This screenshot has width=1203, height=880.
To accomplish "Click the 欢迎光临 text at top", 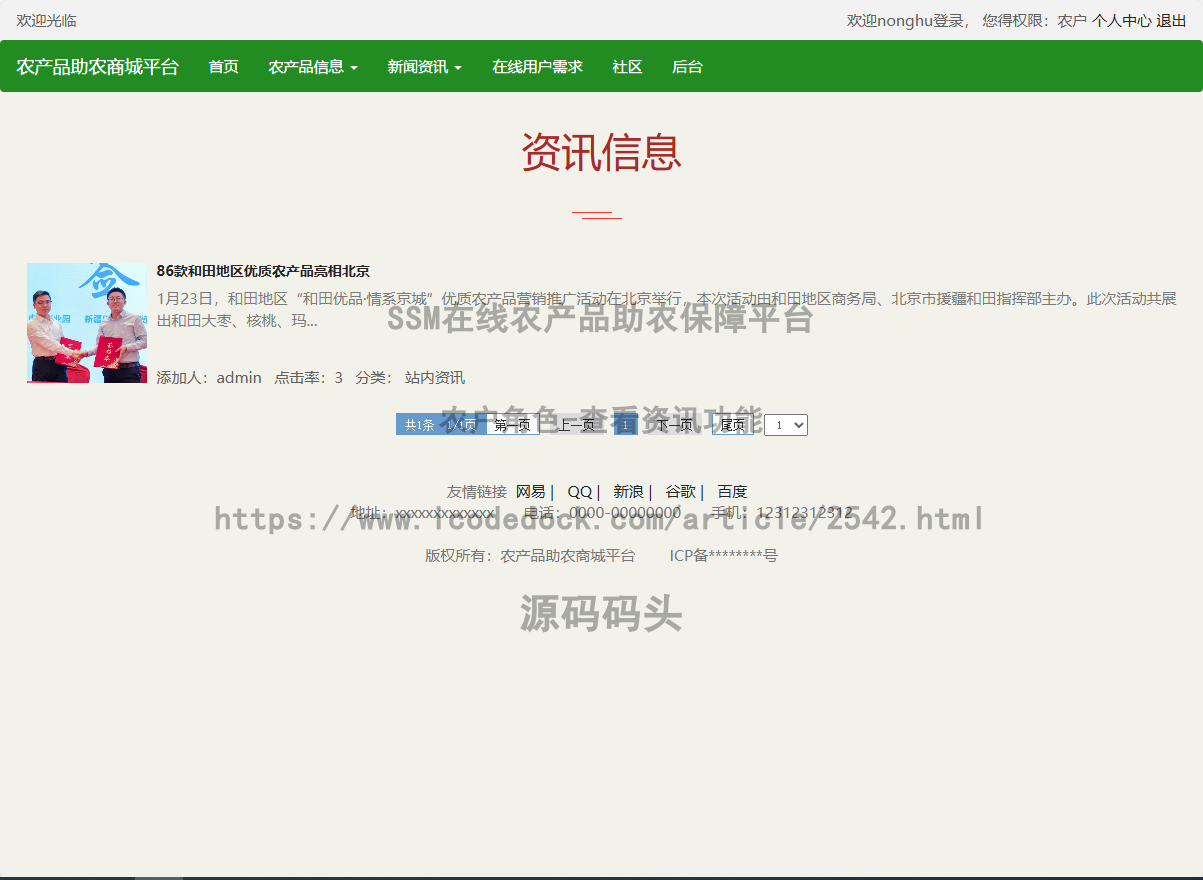I will [46, 20].
